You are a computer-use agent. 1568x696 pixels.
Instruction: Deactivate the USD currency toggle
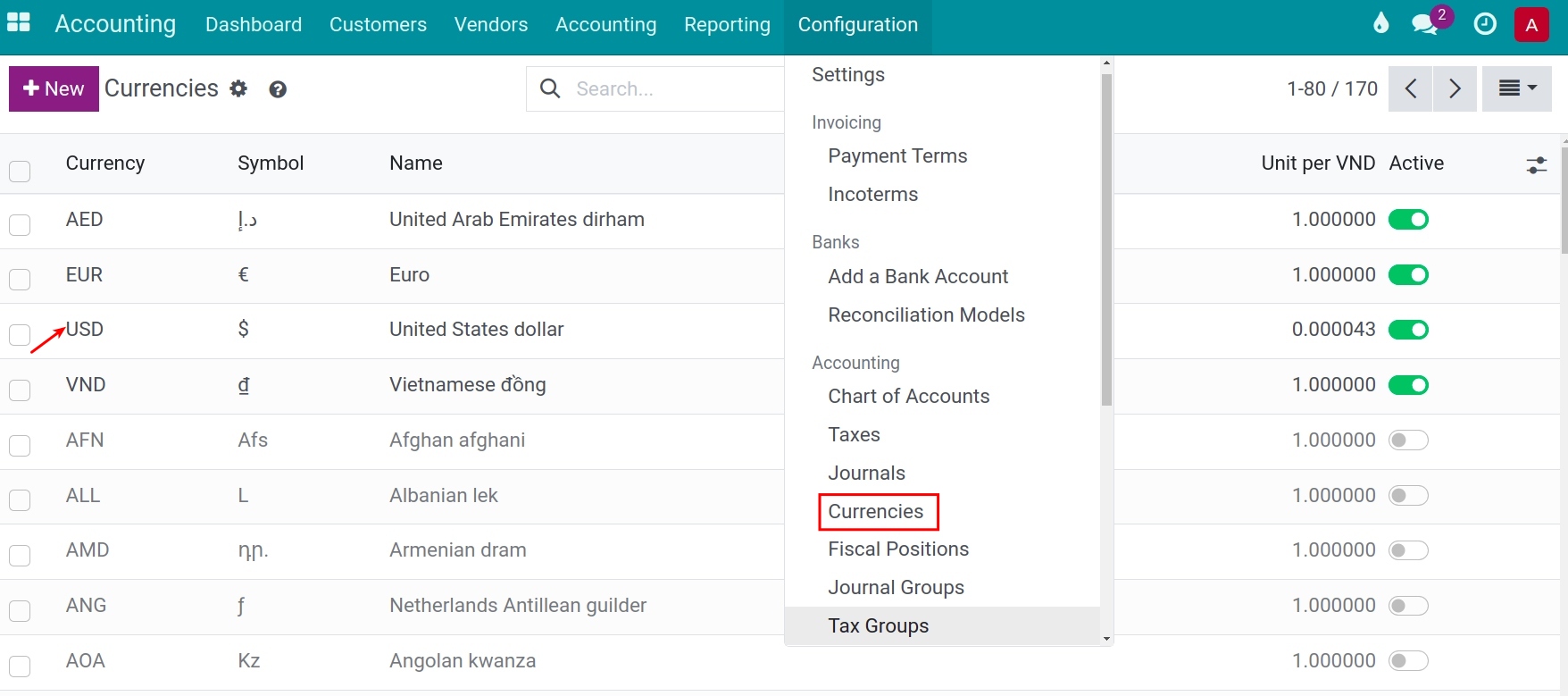click(x=1408, y=330)
